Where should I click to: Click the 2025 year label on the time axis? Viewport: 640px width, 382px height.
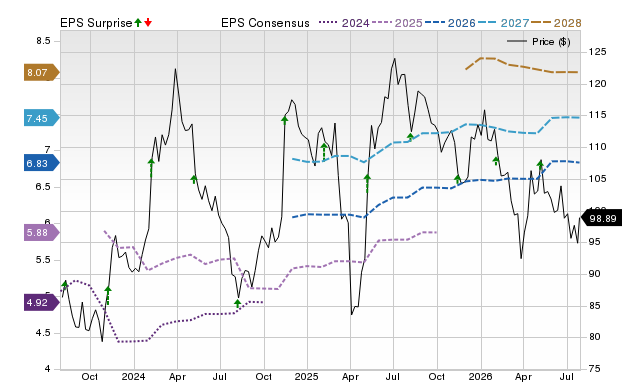coord(307,376)
